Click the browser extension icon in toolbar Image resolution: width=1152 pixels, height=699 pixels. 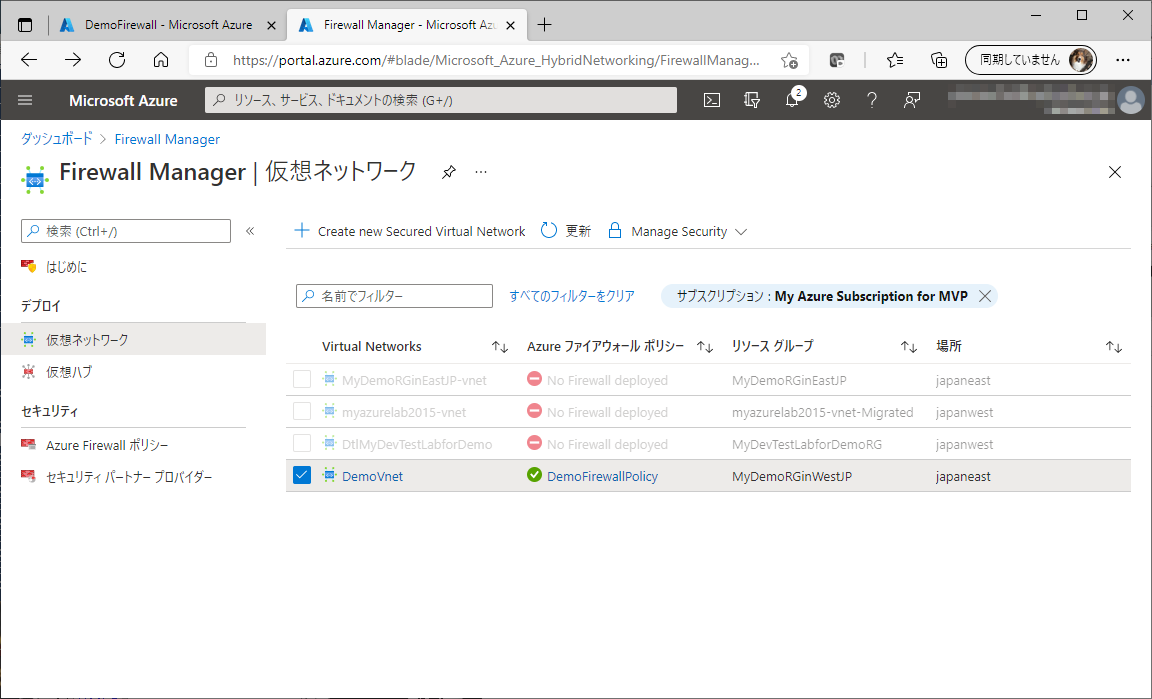836,60
